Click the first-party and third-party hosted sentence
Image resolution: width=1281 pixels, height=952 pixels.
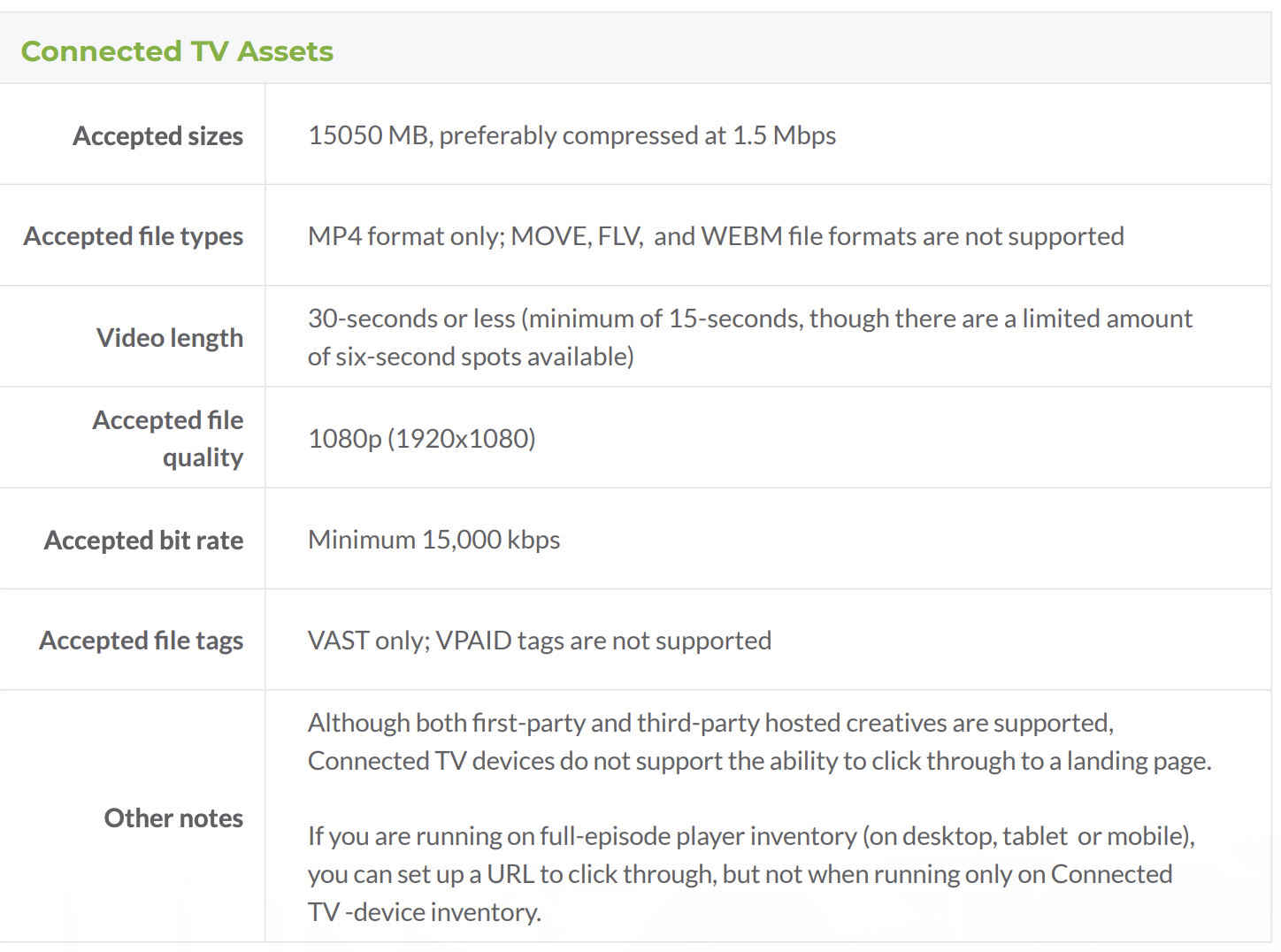pyautogui.click(x=710, y=723)
